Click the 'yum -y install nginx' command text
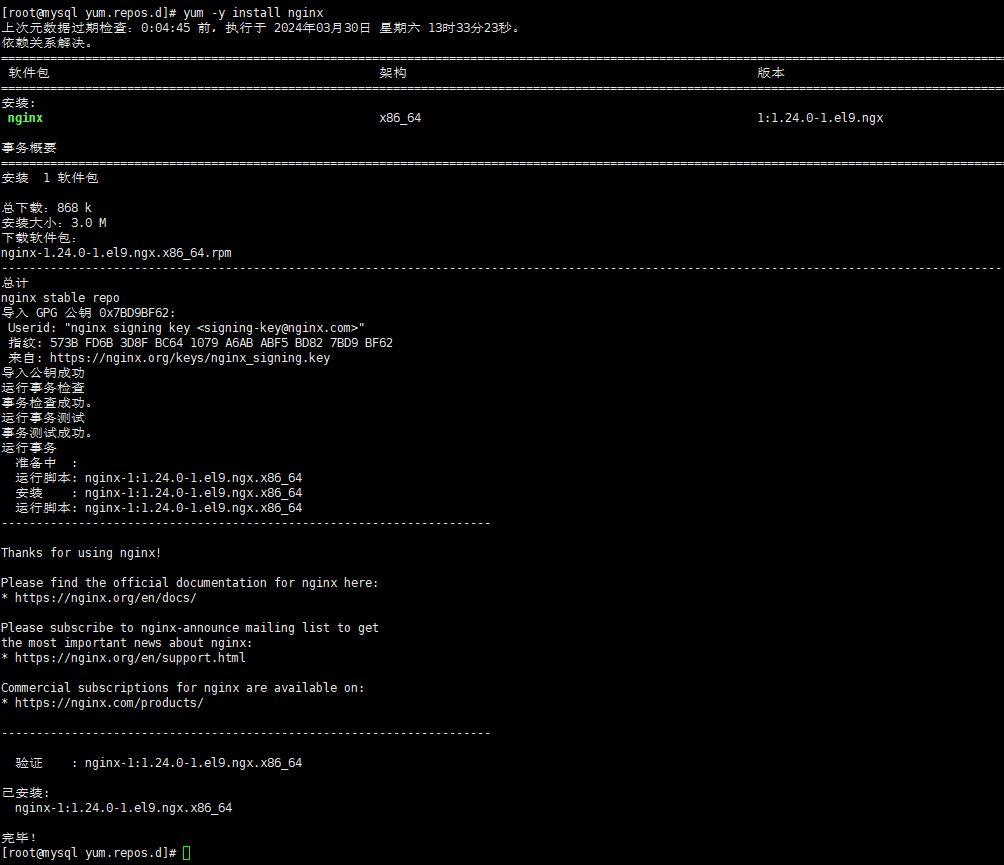The width and height of the screenshot is (1004, 865). pos(253,13)
